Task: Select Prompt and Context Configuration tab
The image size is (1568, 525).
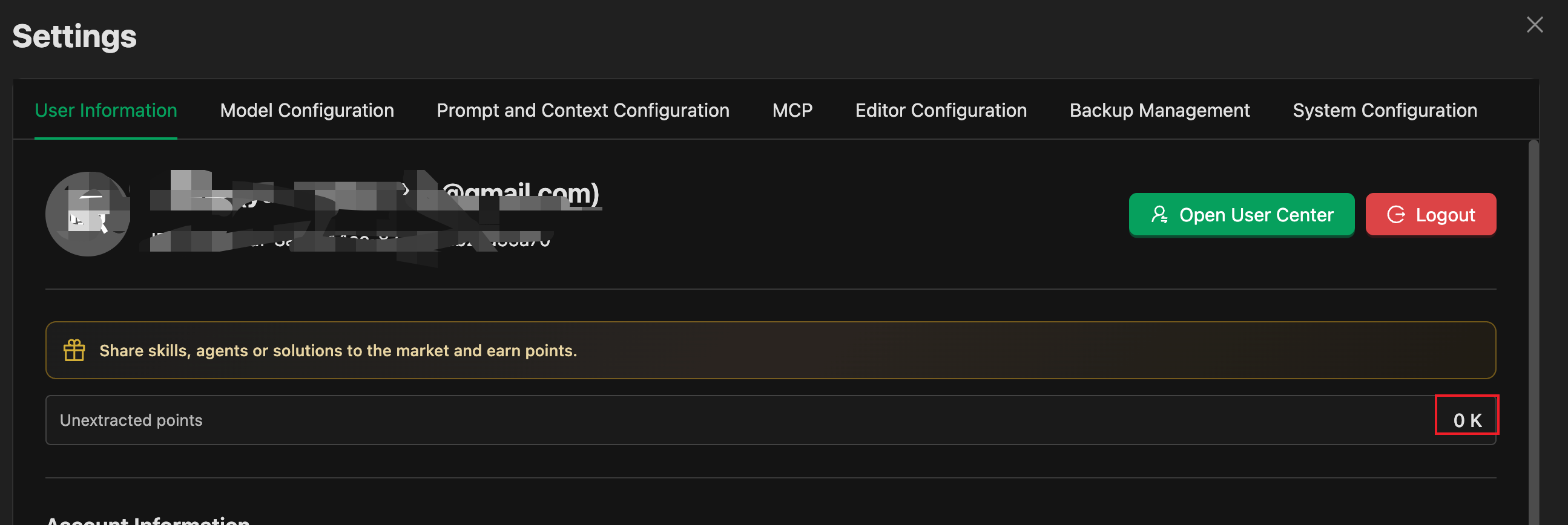Action: click(582, 111)
